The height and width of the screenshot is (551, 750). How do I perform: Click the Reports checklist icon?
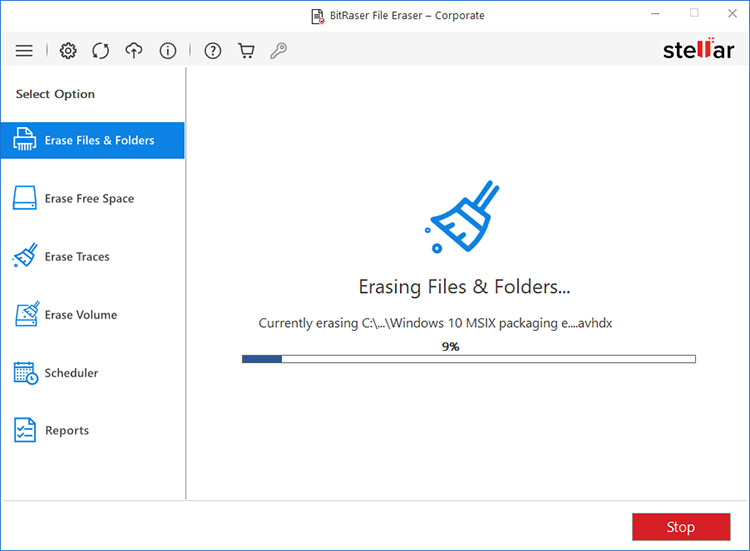pos(25,430)
